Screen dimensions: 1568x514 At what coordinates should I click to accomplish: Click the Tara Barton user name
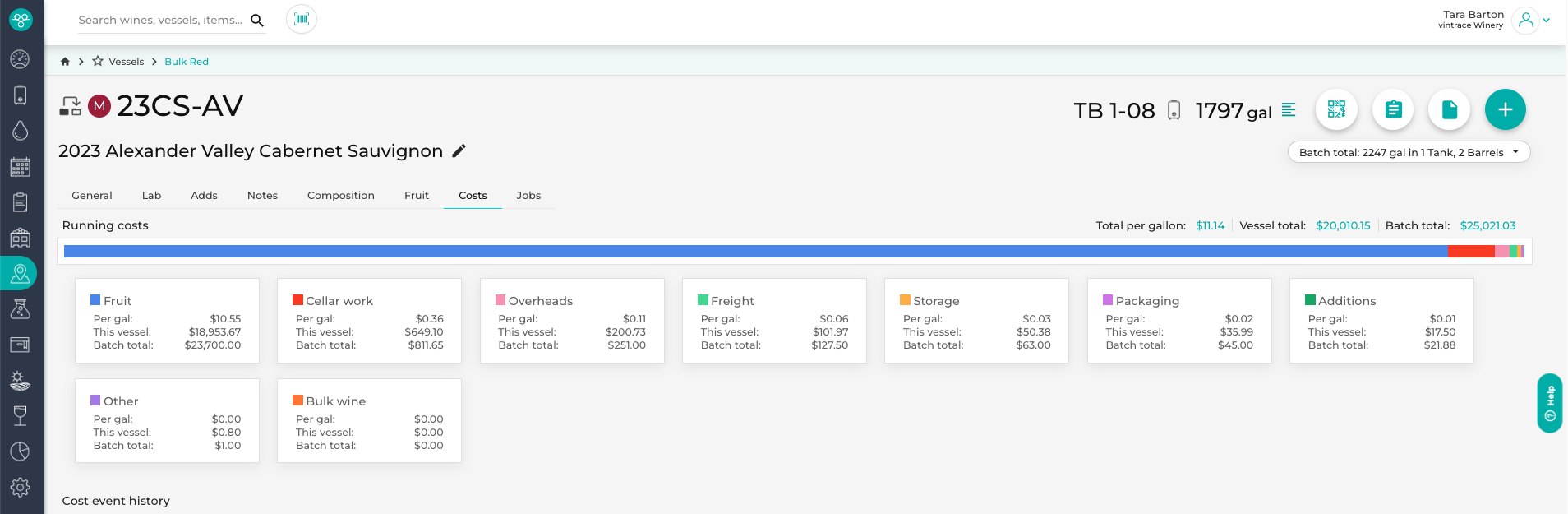pyautogui.click(x=1473, y=15)
